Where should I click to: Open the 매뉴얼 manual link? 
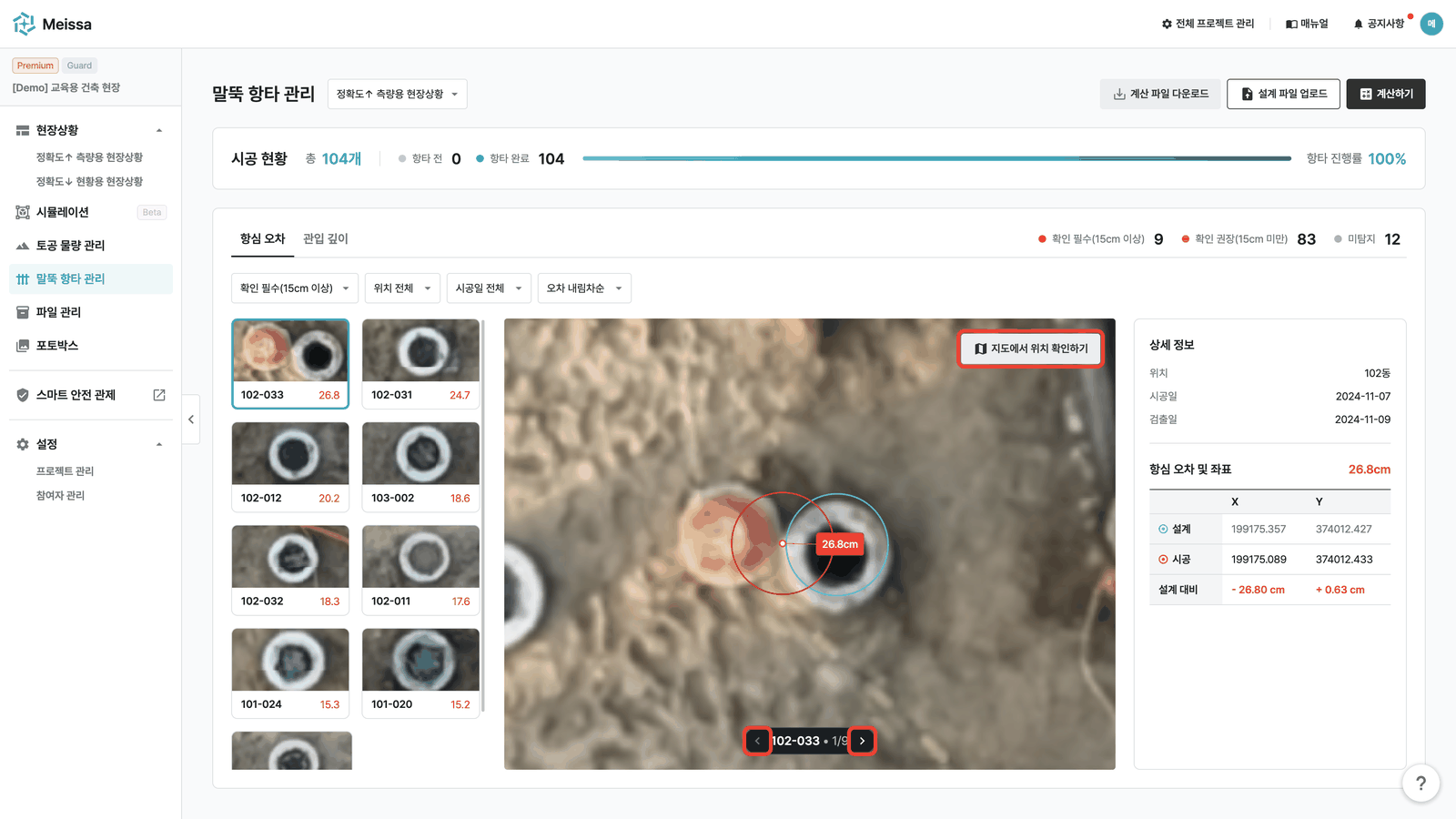tap(1307, 24)
